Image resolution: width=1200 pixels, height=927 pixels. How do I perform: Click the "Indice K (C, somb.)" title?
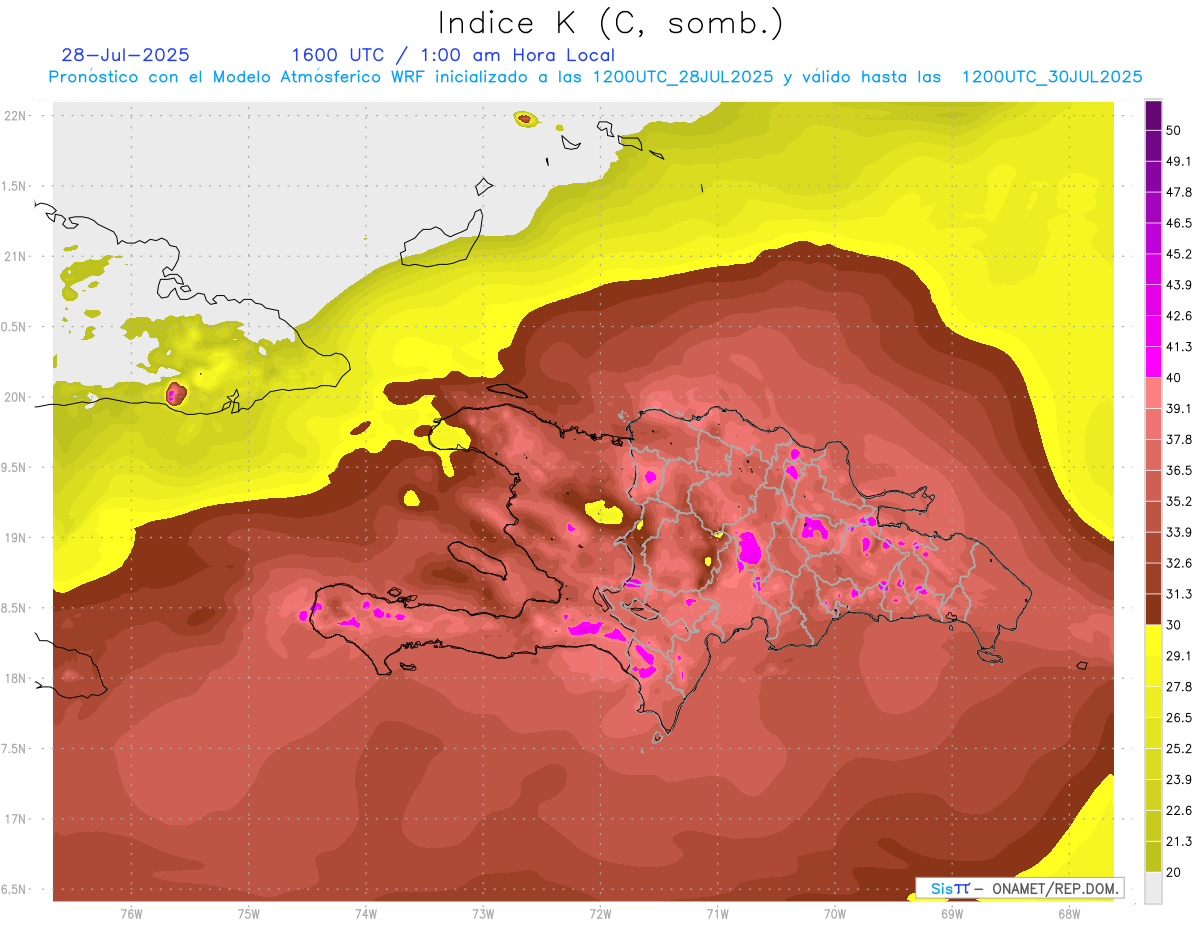[610, 23]
